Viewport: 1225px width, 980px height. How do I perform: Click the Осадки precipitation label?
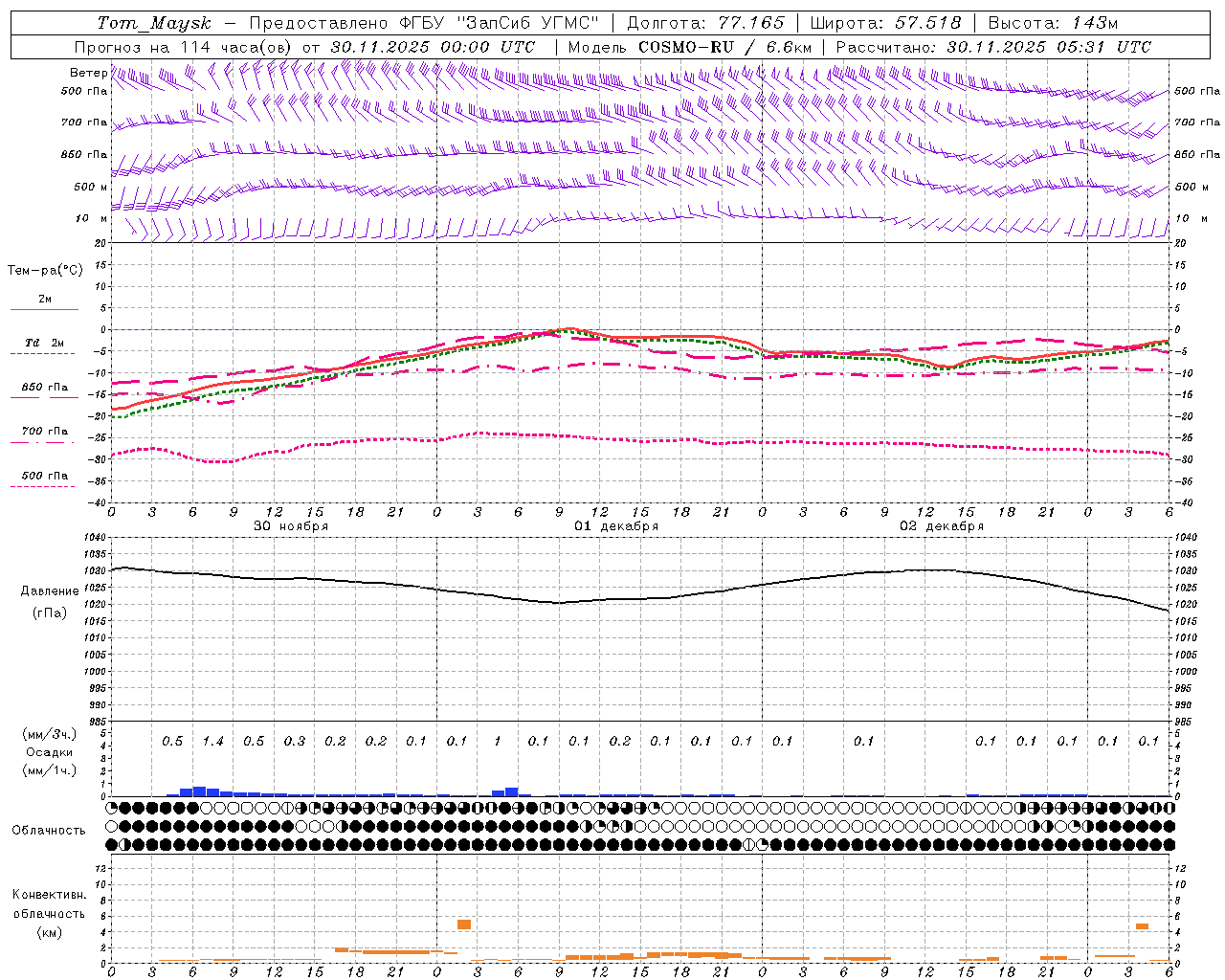50,752
